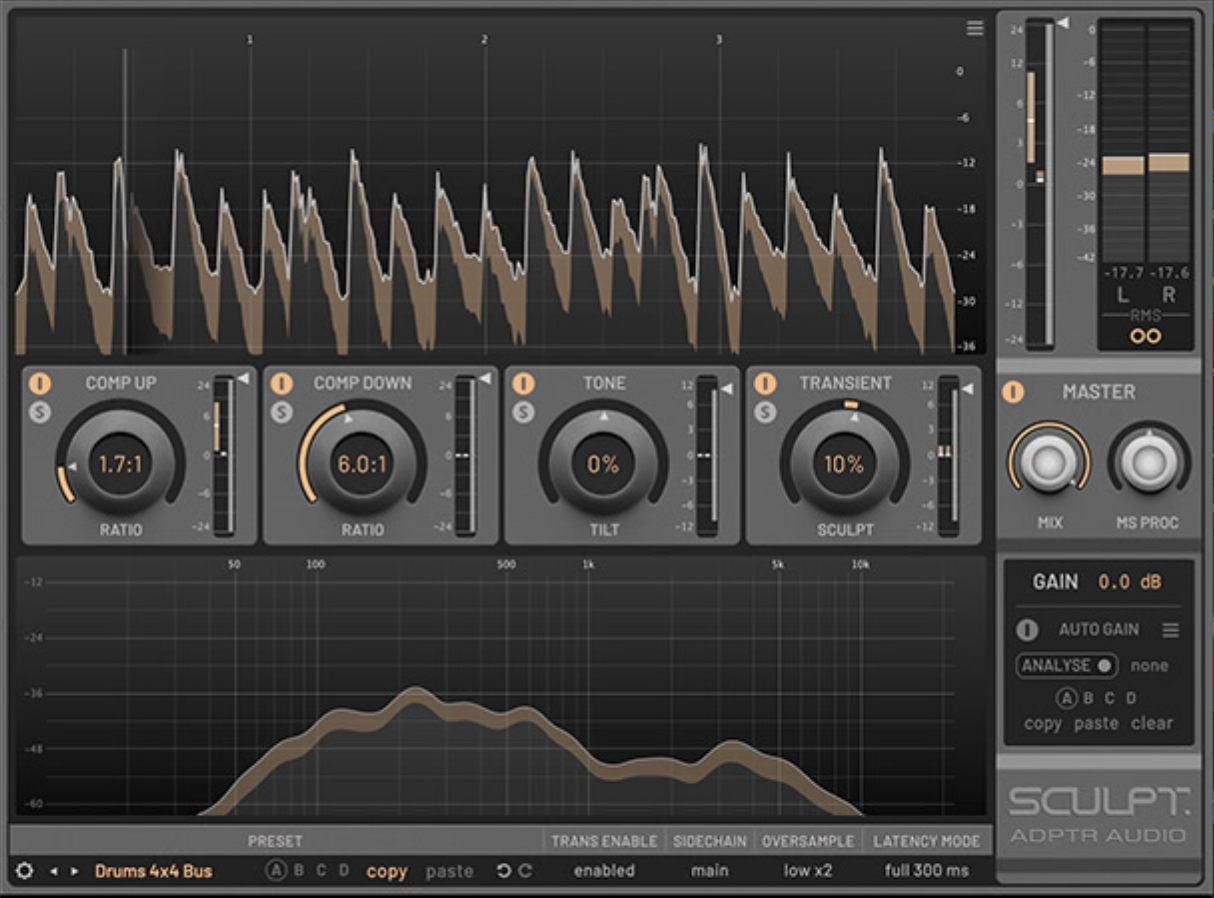Image resolution: width=1214 pixels, height=898 pixels.
Task: Click the COMP UP meter range arrow
Action: [242, 379]
